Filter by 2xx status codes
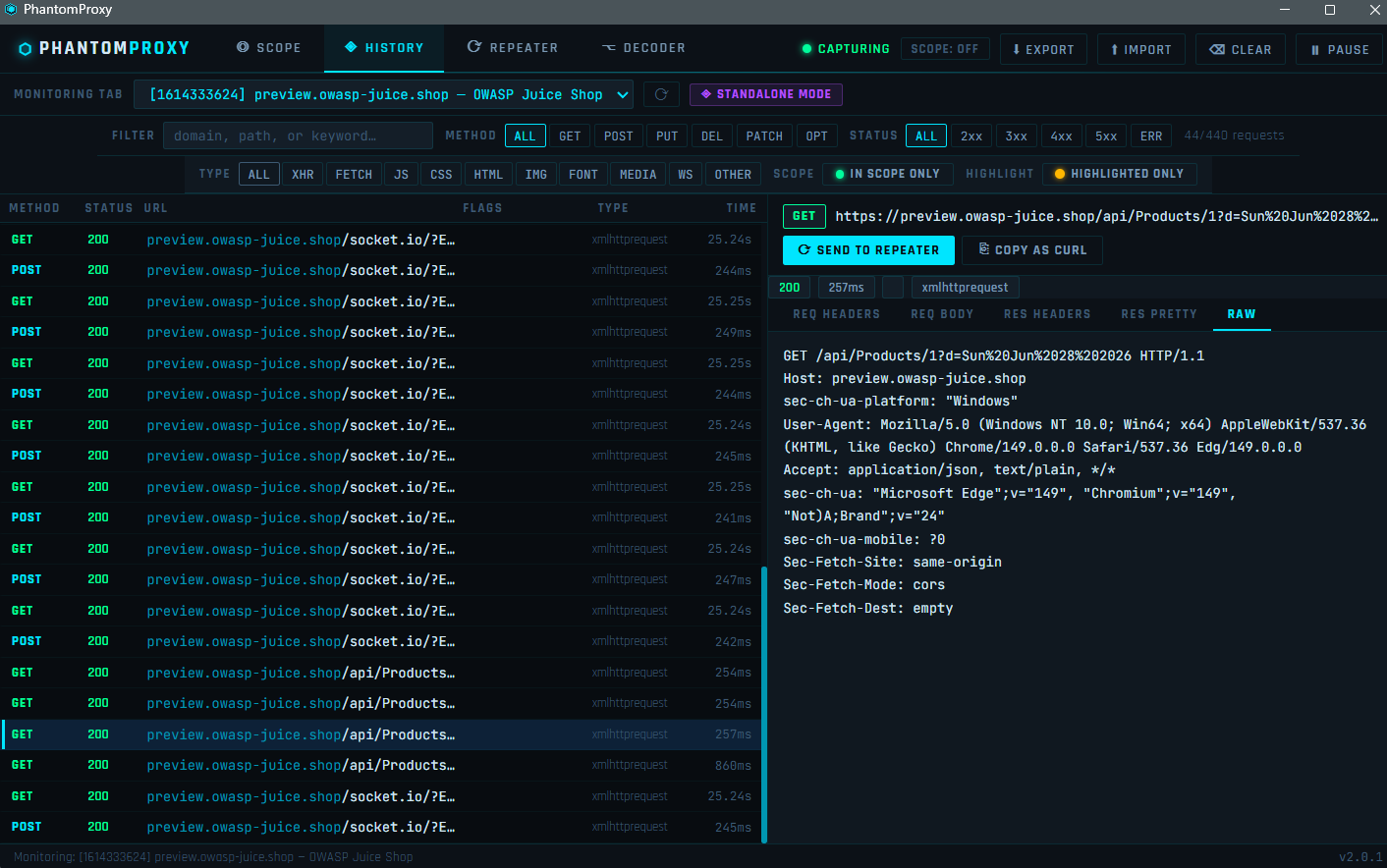 (x=971, y=136)
